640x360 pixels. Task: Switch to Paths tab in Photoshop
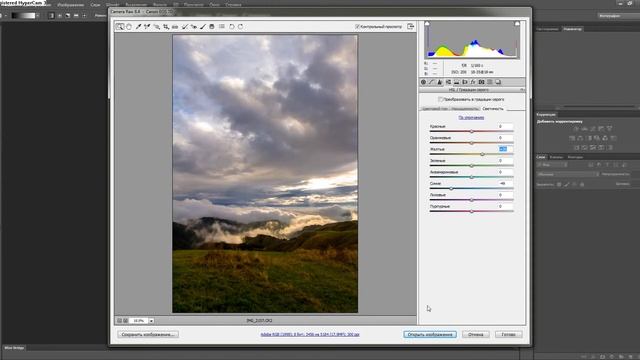click(x=575, y=157)
